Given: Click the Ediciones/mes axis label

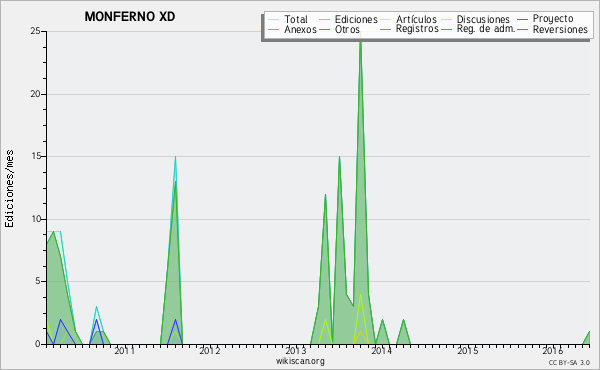Looking at the screenshot, I should coord(9,189).
